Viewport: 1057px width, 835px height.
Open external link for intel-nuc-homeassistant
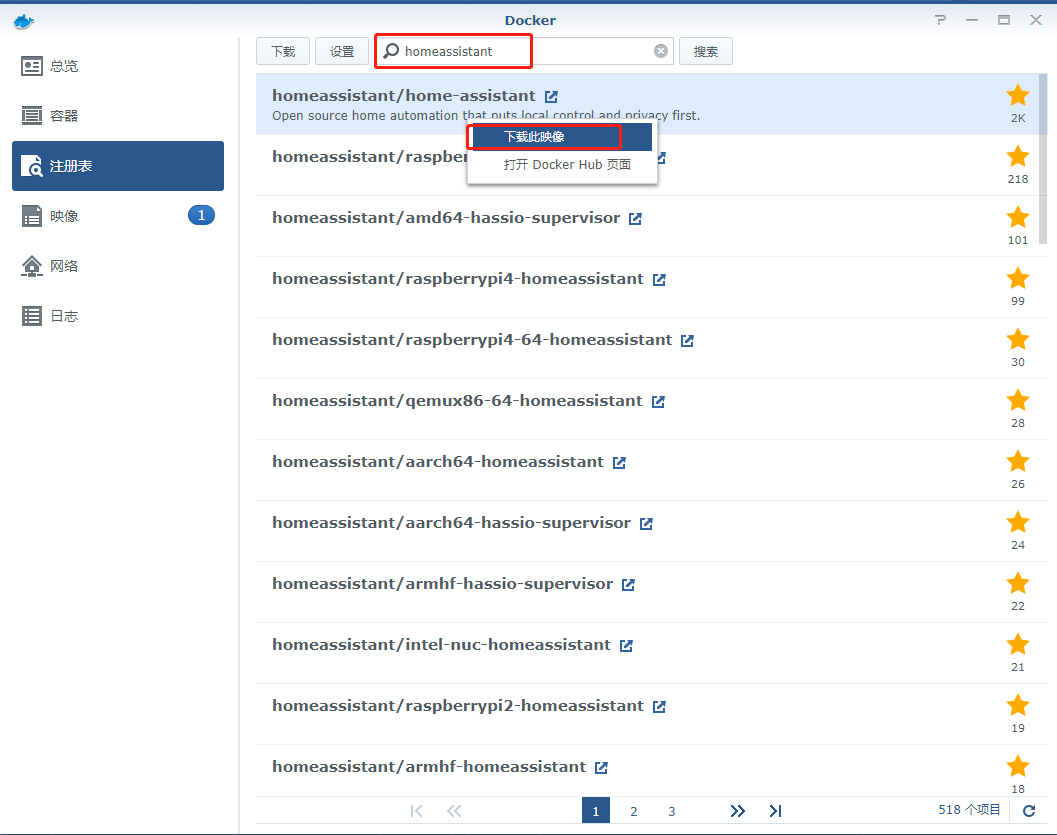click(626, 646)
